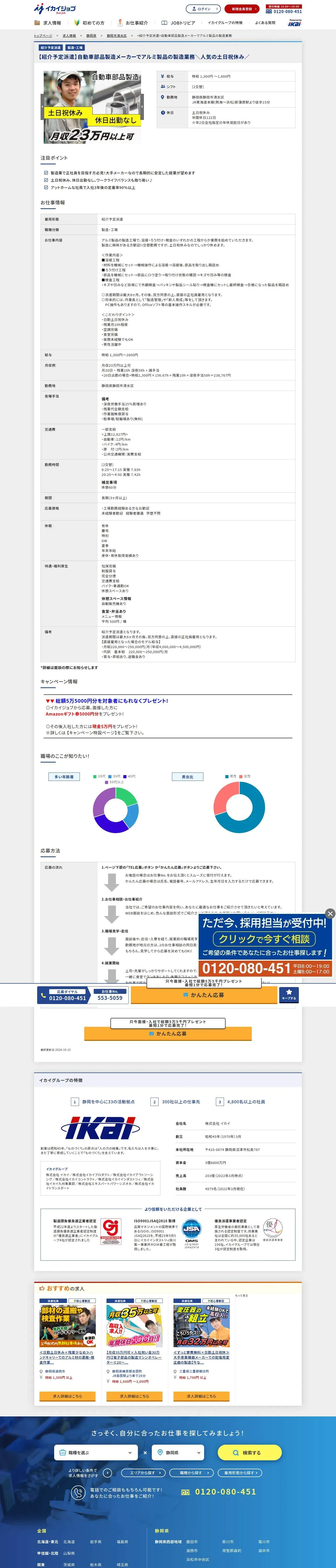Screen dimensions: 336x1568
Task: Open the イカイジョブ site logo
Action: click(x=55, y=9)
